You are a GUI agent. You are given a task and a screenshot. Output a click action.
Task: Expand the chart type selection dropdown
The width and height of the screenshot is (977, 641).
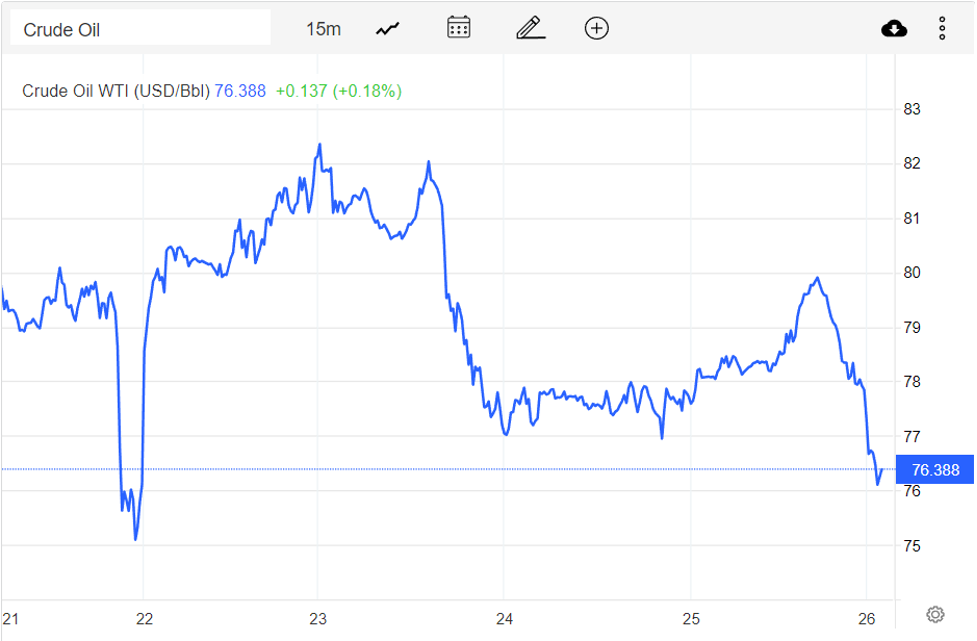click(x=386, y=28)
